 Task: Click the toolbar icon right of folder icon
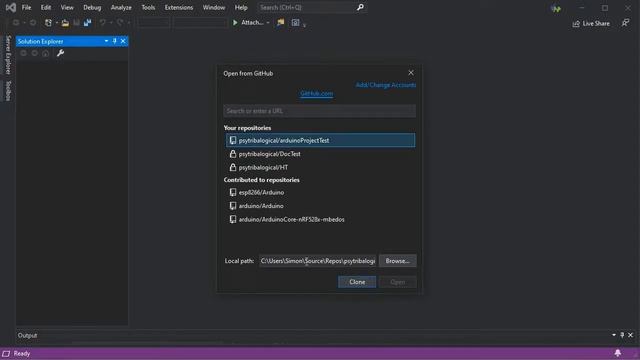[x=296, y=23]
